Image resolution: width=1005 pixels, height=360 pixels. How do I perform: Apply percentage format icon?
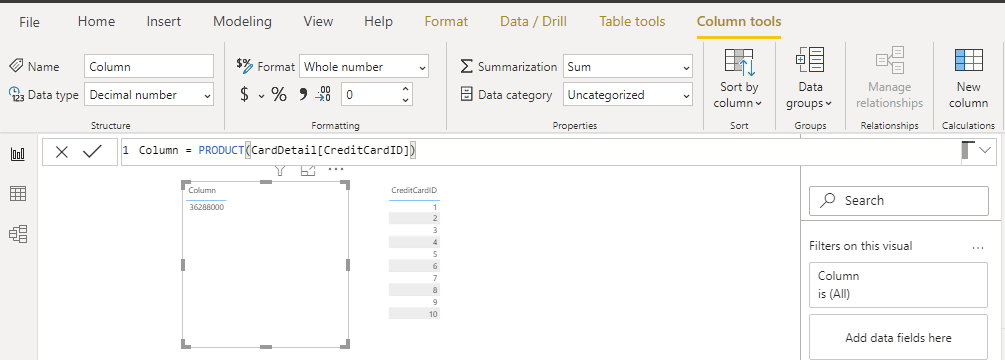point(279,95)
